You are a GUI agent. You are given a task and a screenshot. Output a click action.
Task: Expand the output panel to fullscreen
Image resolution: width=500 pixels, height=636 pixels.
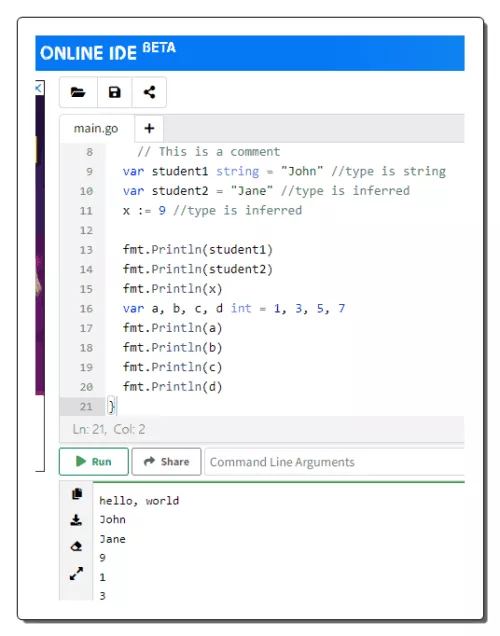[x=76, y=574]
